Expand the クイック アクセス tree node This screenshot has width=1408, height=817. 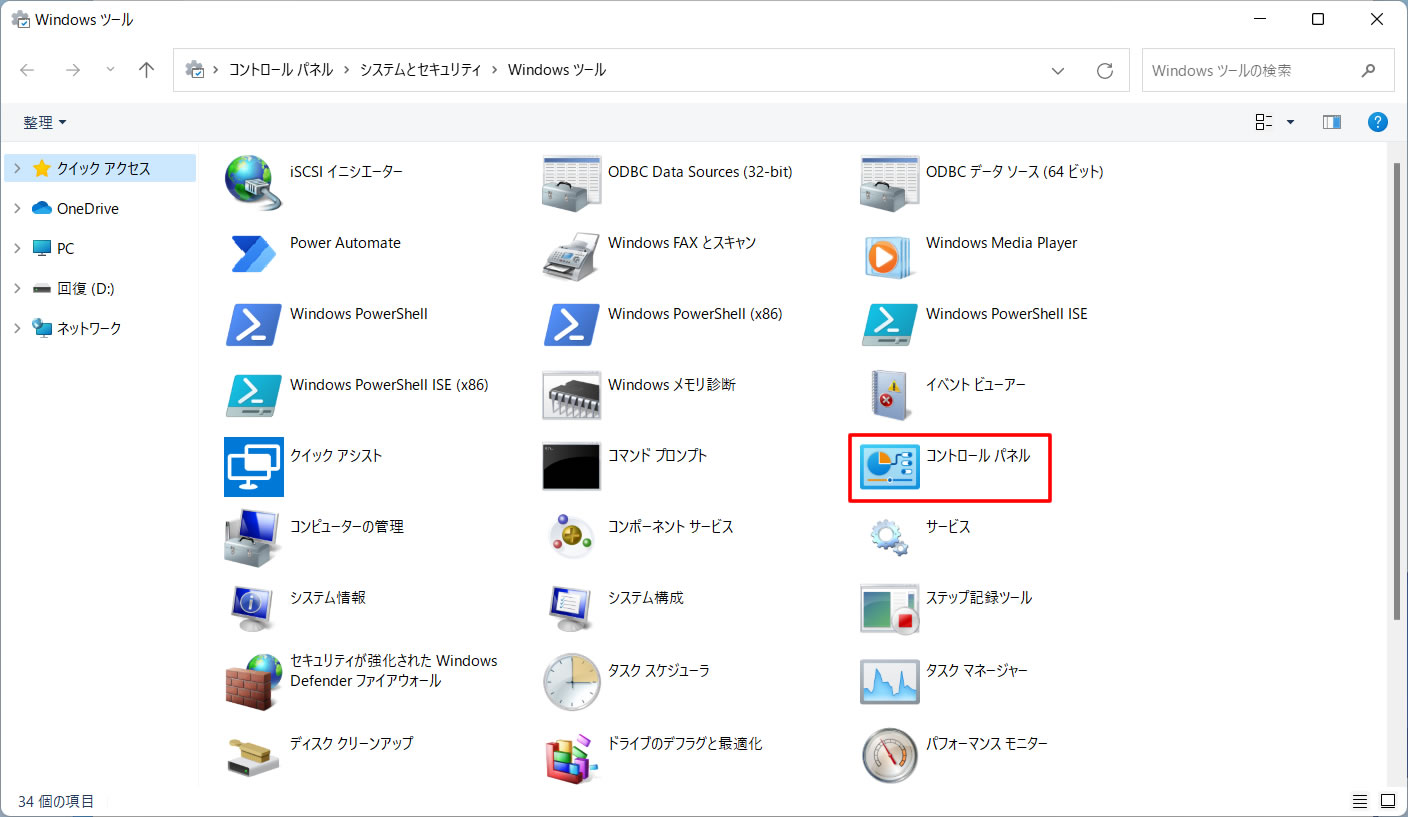pyautogui.click(x=17, y=168)
